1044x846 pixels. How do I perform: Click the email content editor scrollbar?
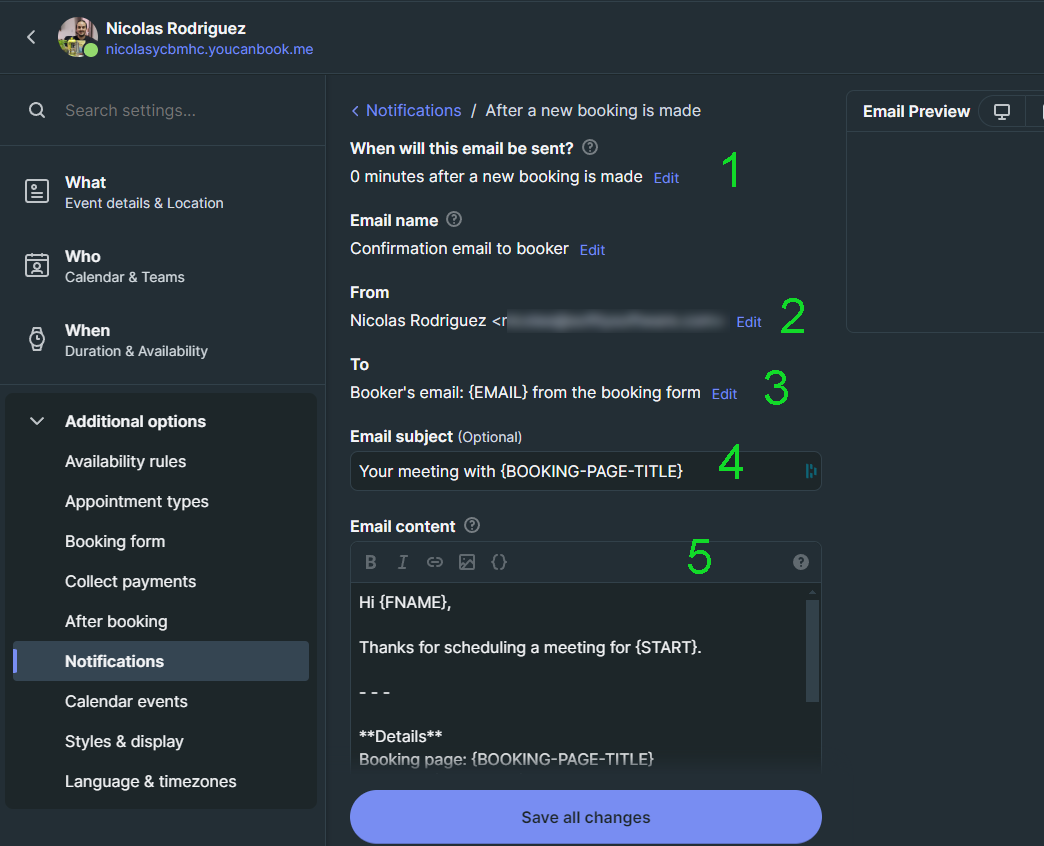click(812, 650)
